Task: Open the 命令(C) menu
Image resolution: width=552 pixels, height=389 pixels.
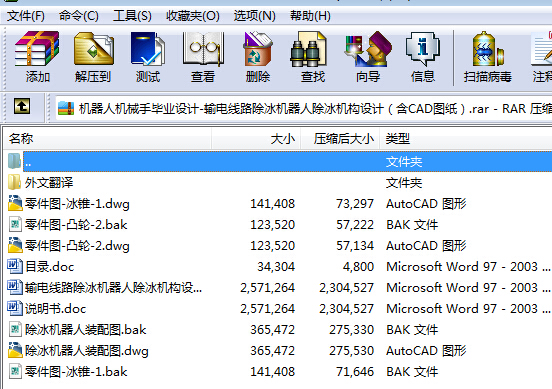Action: pyautogui.click(x=79, y=16)
